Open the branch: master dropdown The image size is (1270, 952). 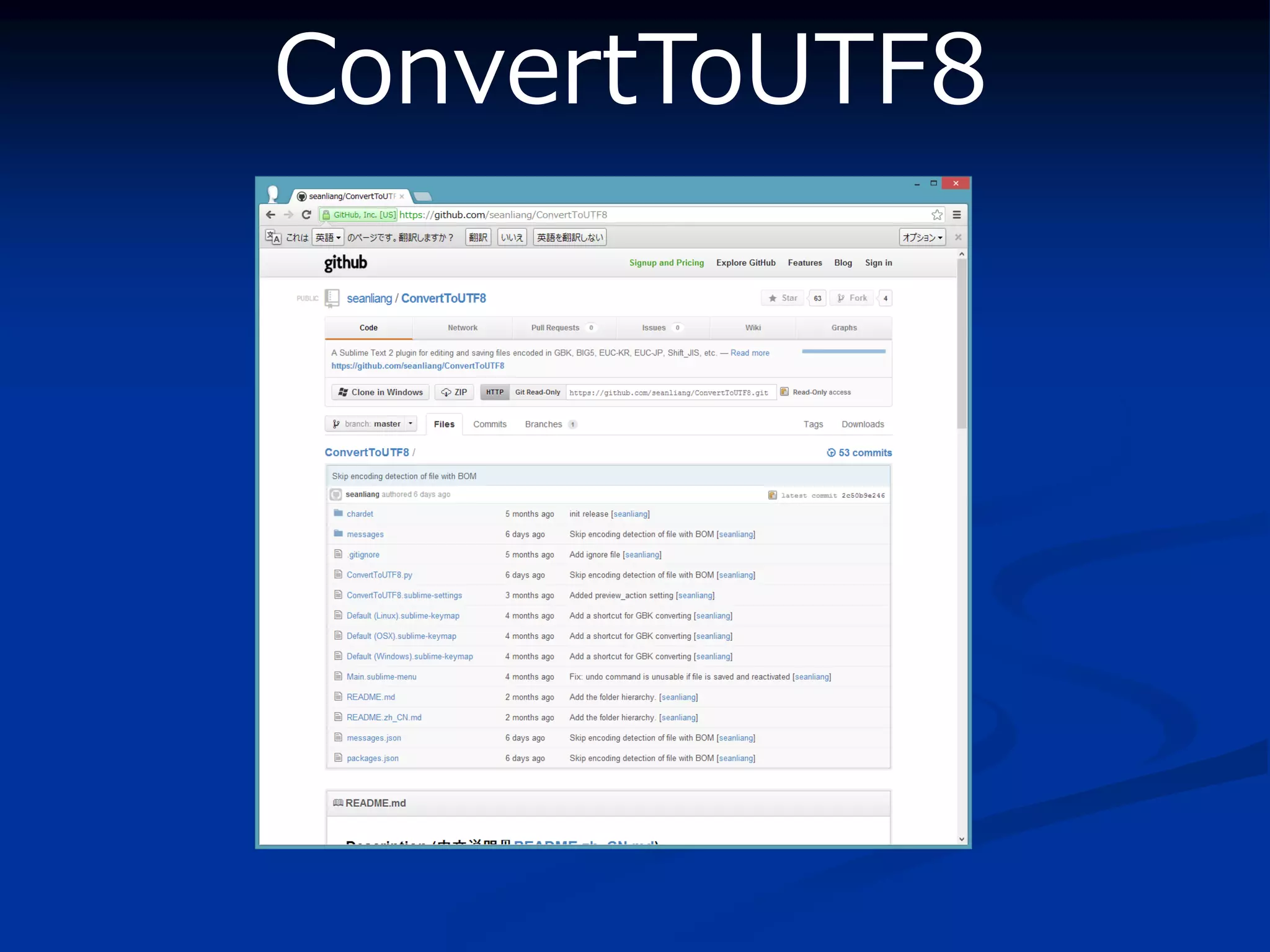pyautogui.click(x=371, y=424)
